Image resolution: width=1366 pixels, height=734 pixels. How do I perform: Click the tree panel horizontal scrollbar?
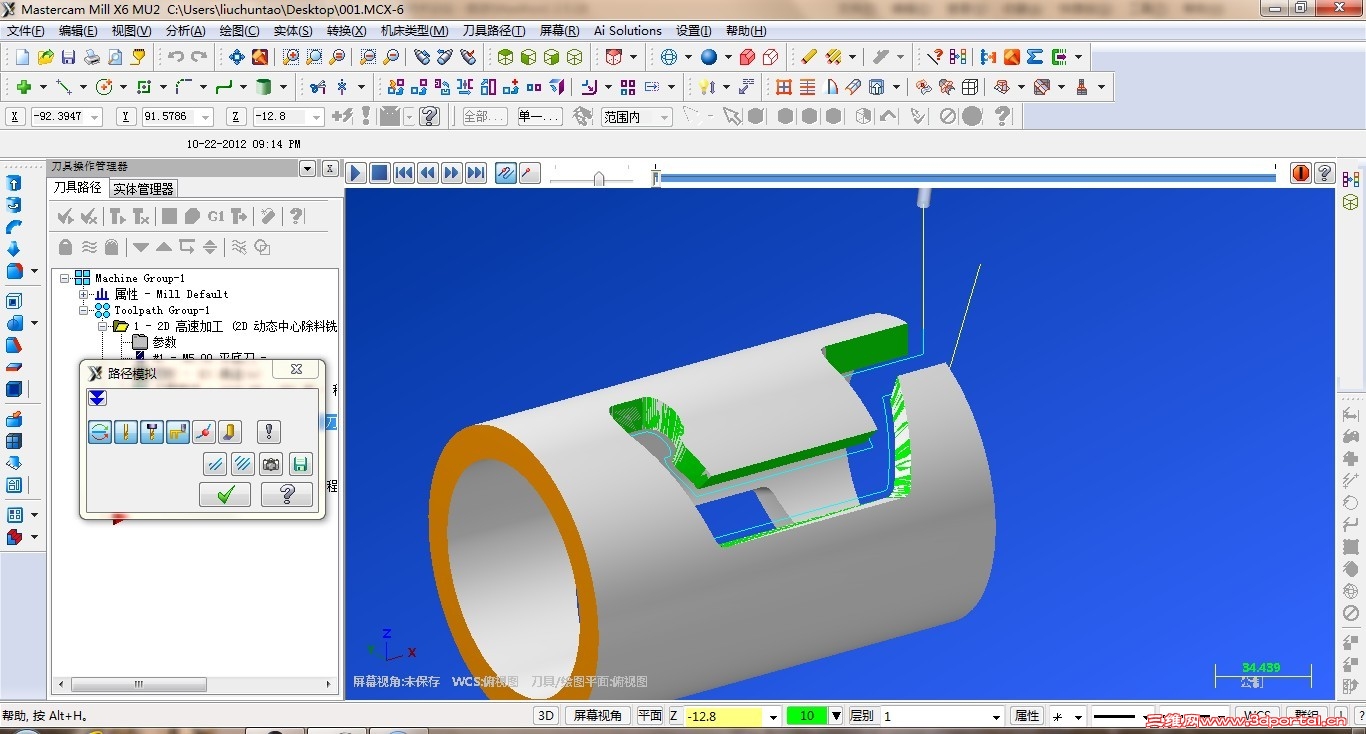tap(195, 685)
